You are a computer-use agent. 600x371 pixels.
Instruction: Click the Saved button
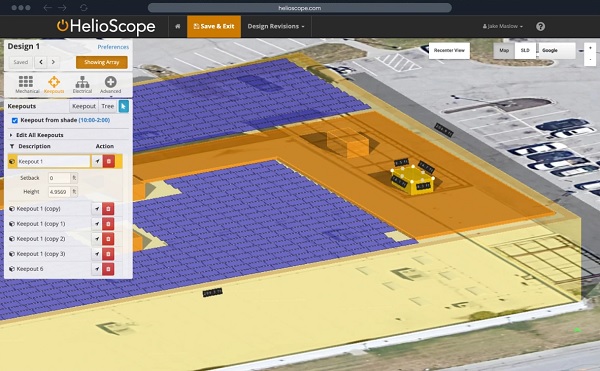pos(21,62)
